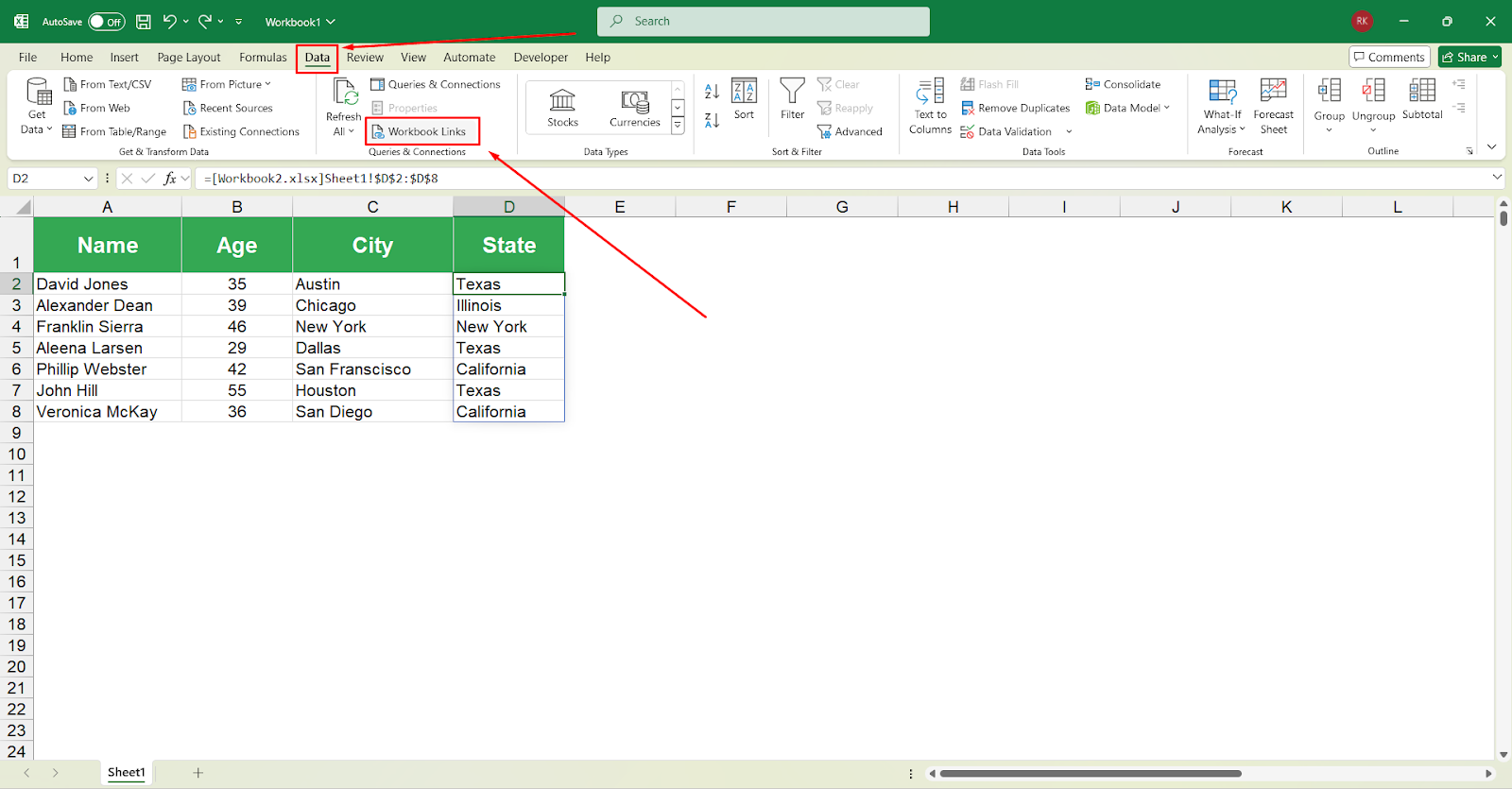Click the Insert Function fx button
The image size is (1512, 789).
coord(170,179)
